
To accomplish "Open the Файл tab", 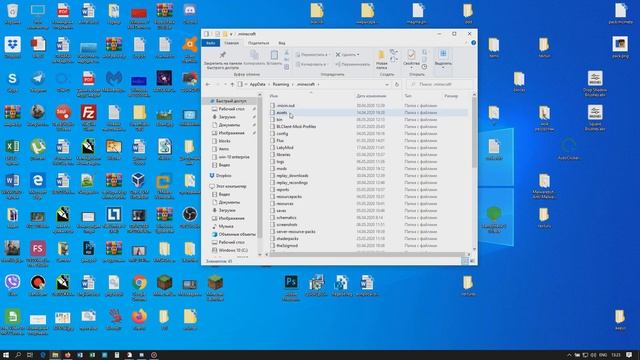I will coord(211,43).
